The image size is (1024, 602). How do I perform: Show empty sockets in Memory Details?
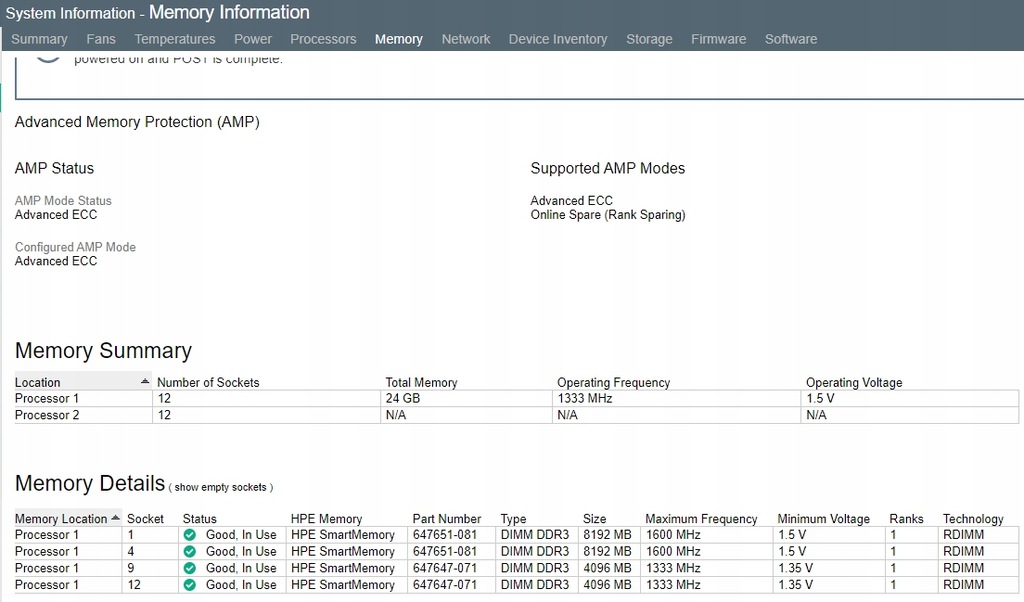[x=221, y=487]
